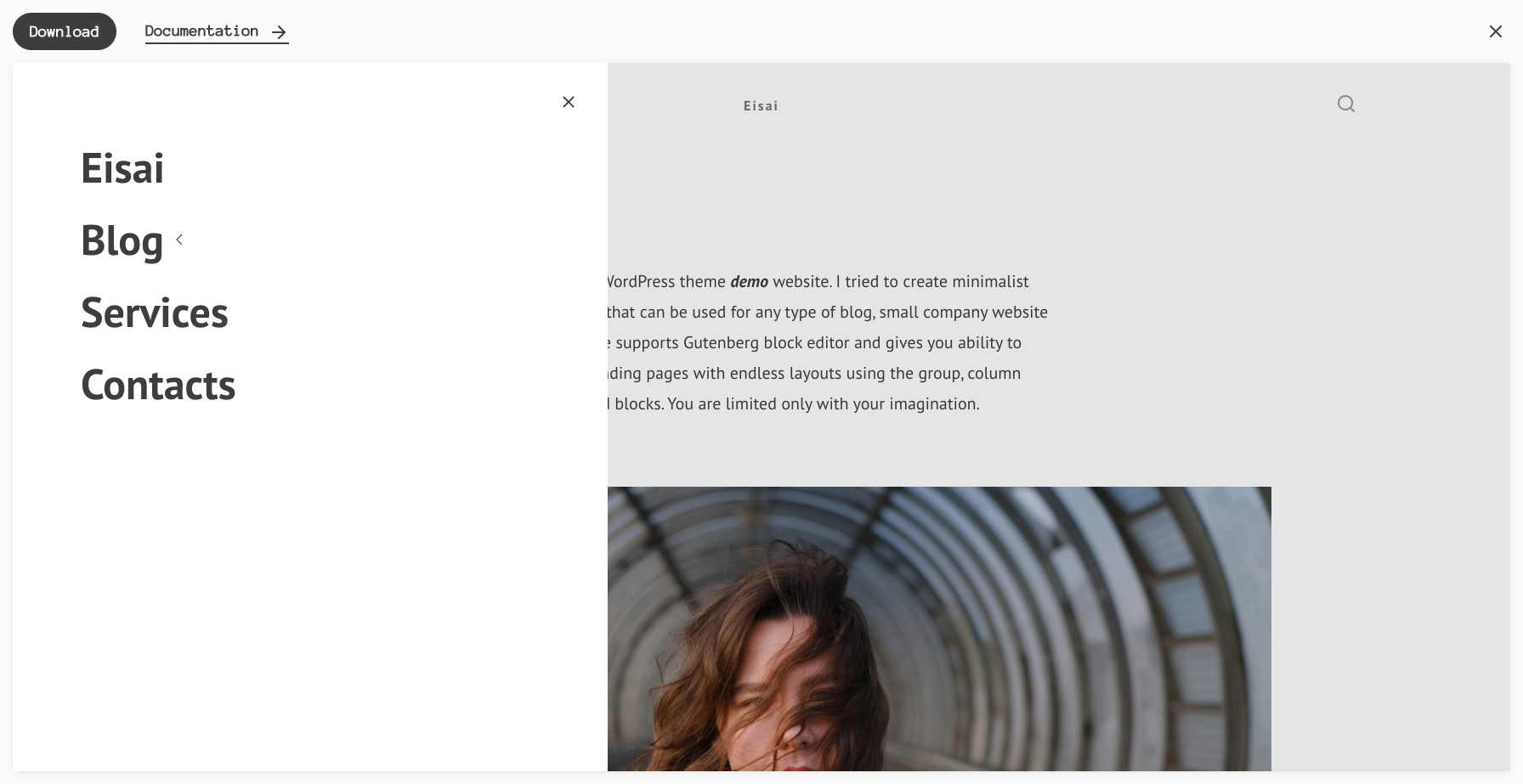Go to Blog menu item
Image resolution: width=1523 pixels, height=784 pixels.
[x=122, y=240]
